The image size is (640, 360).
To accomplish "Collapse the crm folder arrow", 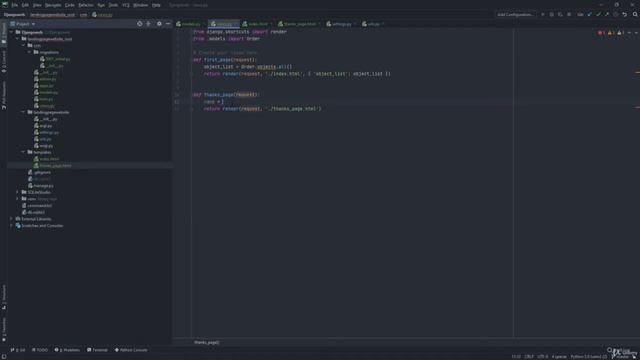I will (24, 46).
